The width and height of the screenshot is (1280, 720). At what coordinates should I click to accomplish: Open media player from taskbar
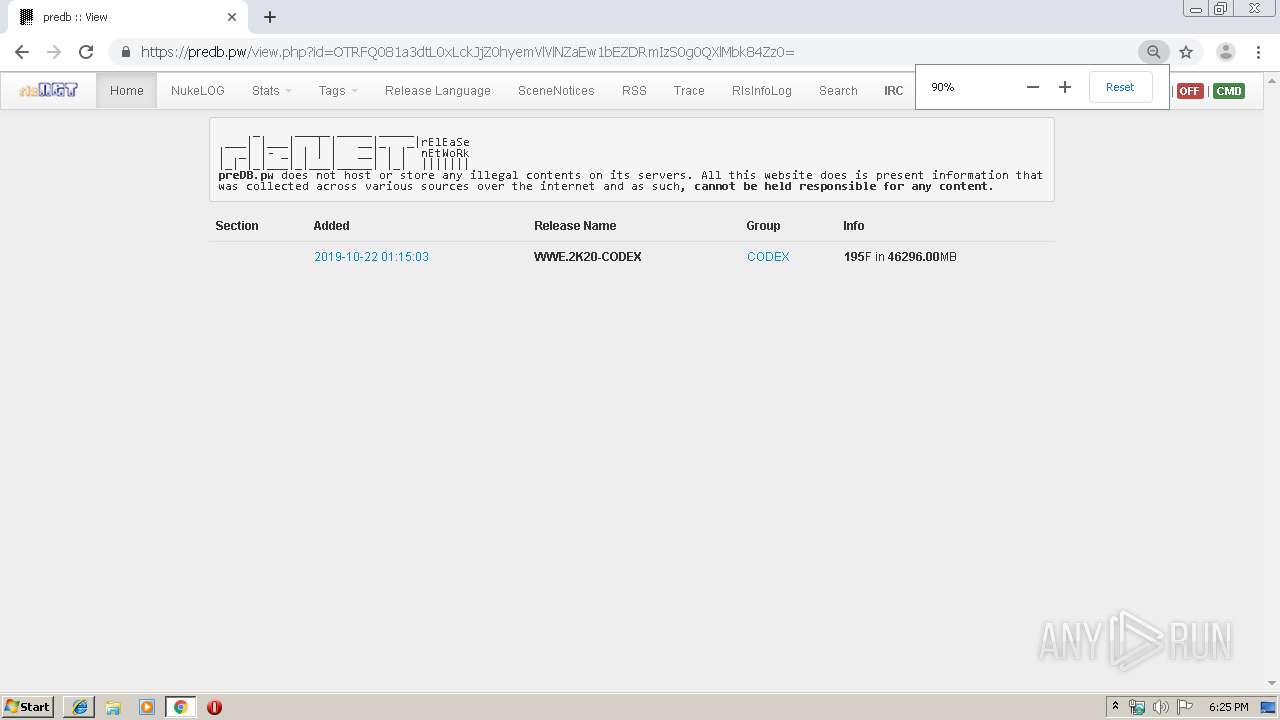coord(147,706)
